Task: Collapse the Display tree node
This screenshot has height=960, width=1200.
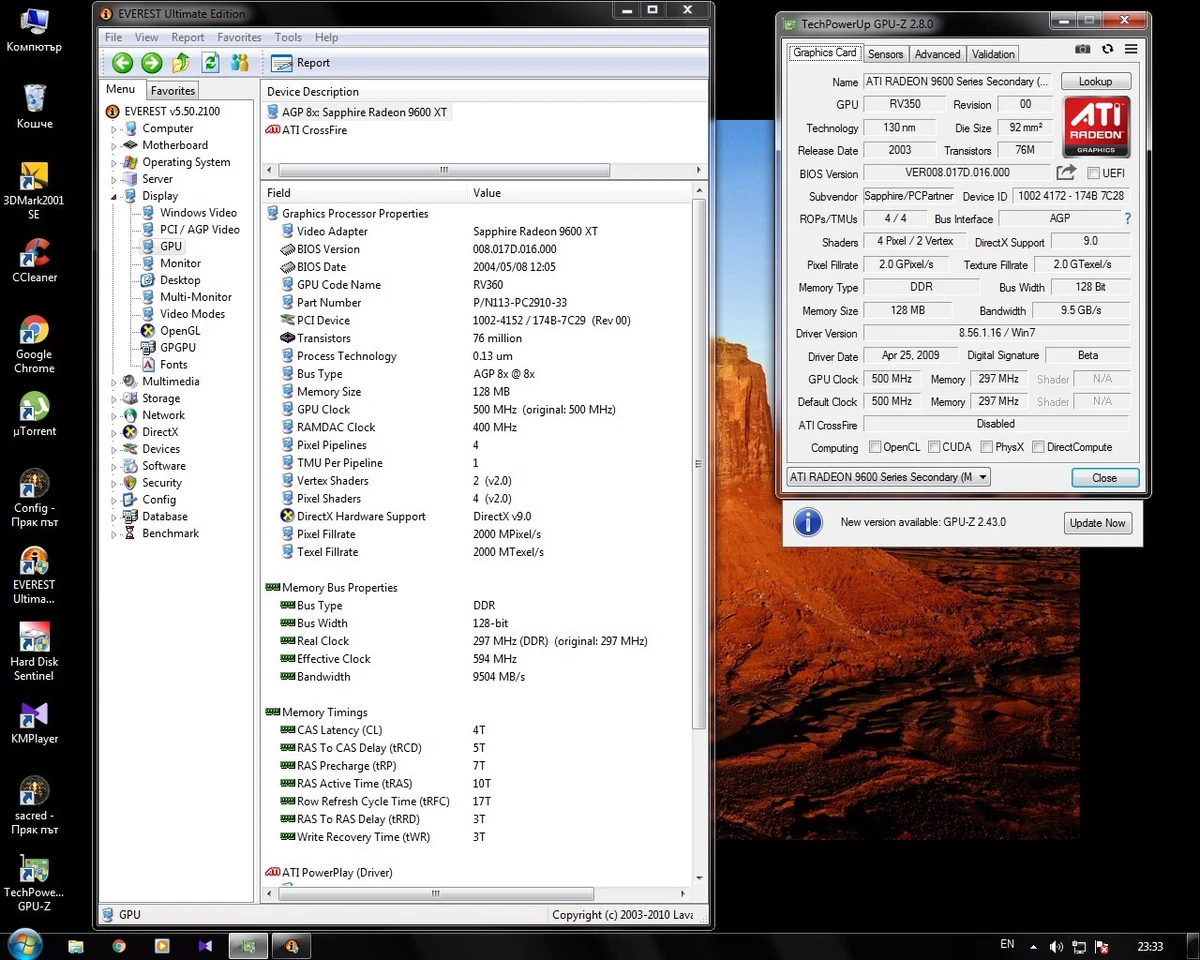Action: pyautogui.click(x=114, y=197)
